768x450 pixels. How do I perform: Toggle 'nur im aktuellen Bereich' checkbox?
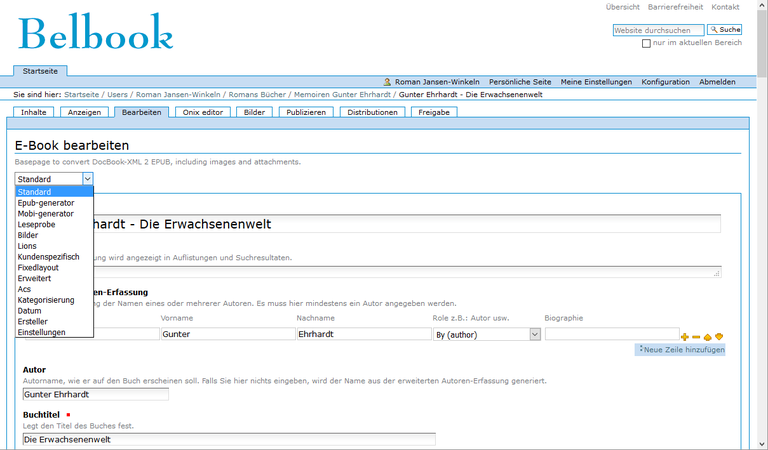click(646, 43)
